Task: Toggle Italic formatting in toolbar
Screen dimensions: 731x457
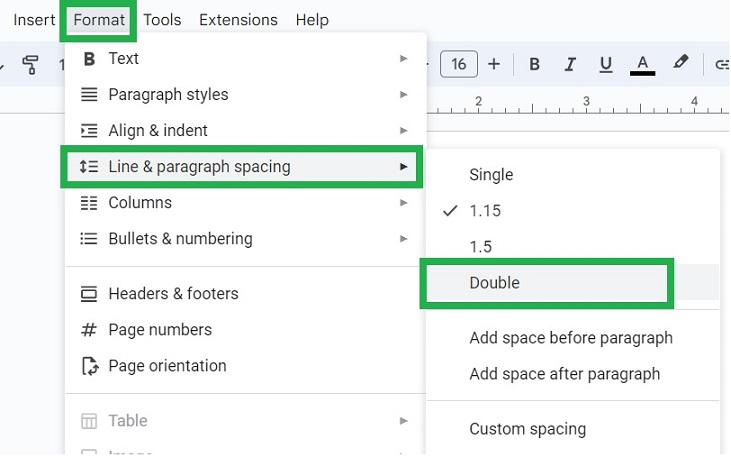Action: [x=570, y=64]
